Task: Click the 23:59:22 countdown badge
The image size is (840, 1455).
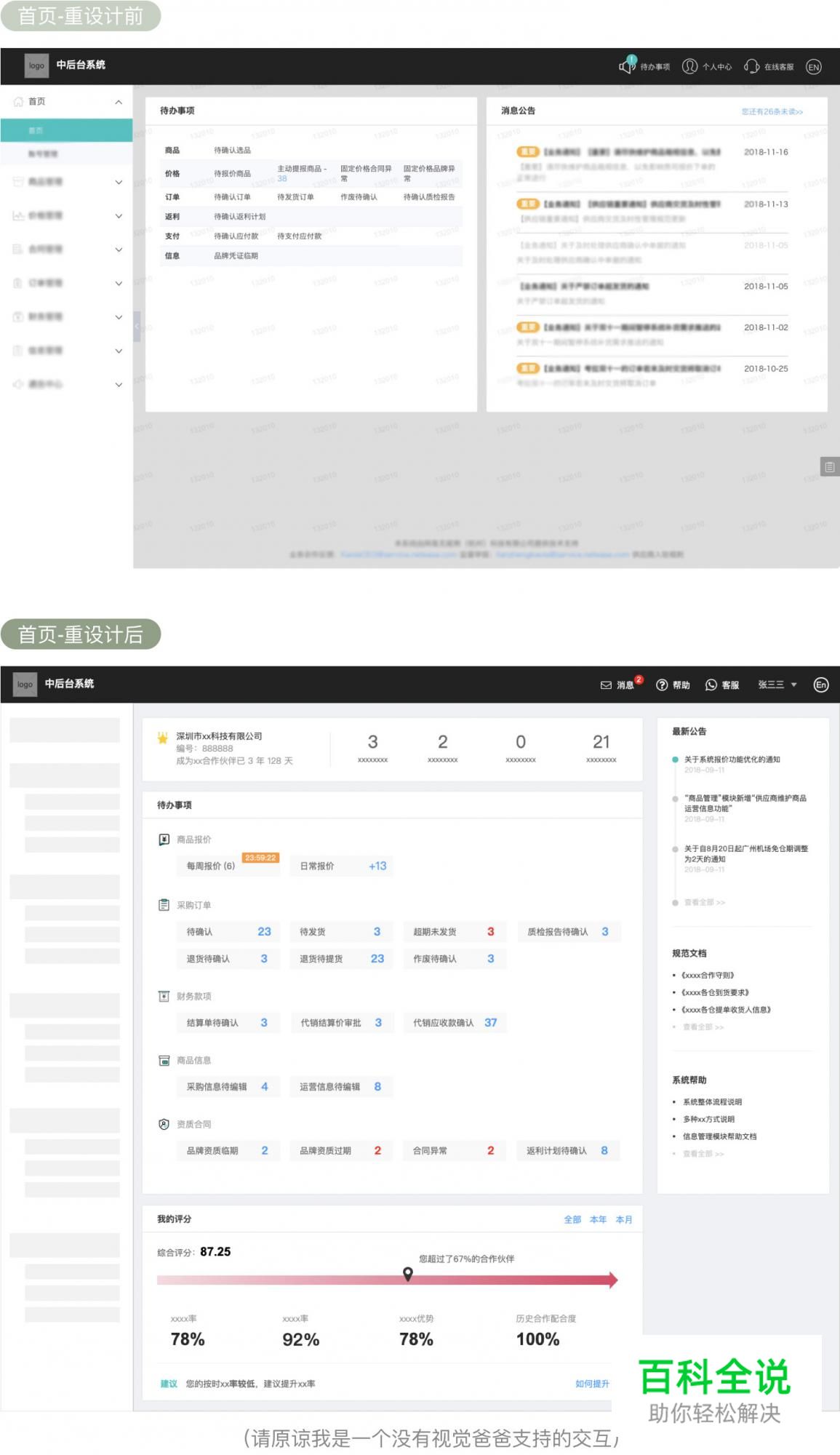Action: click(260, 858)
